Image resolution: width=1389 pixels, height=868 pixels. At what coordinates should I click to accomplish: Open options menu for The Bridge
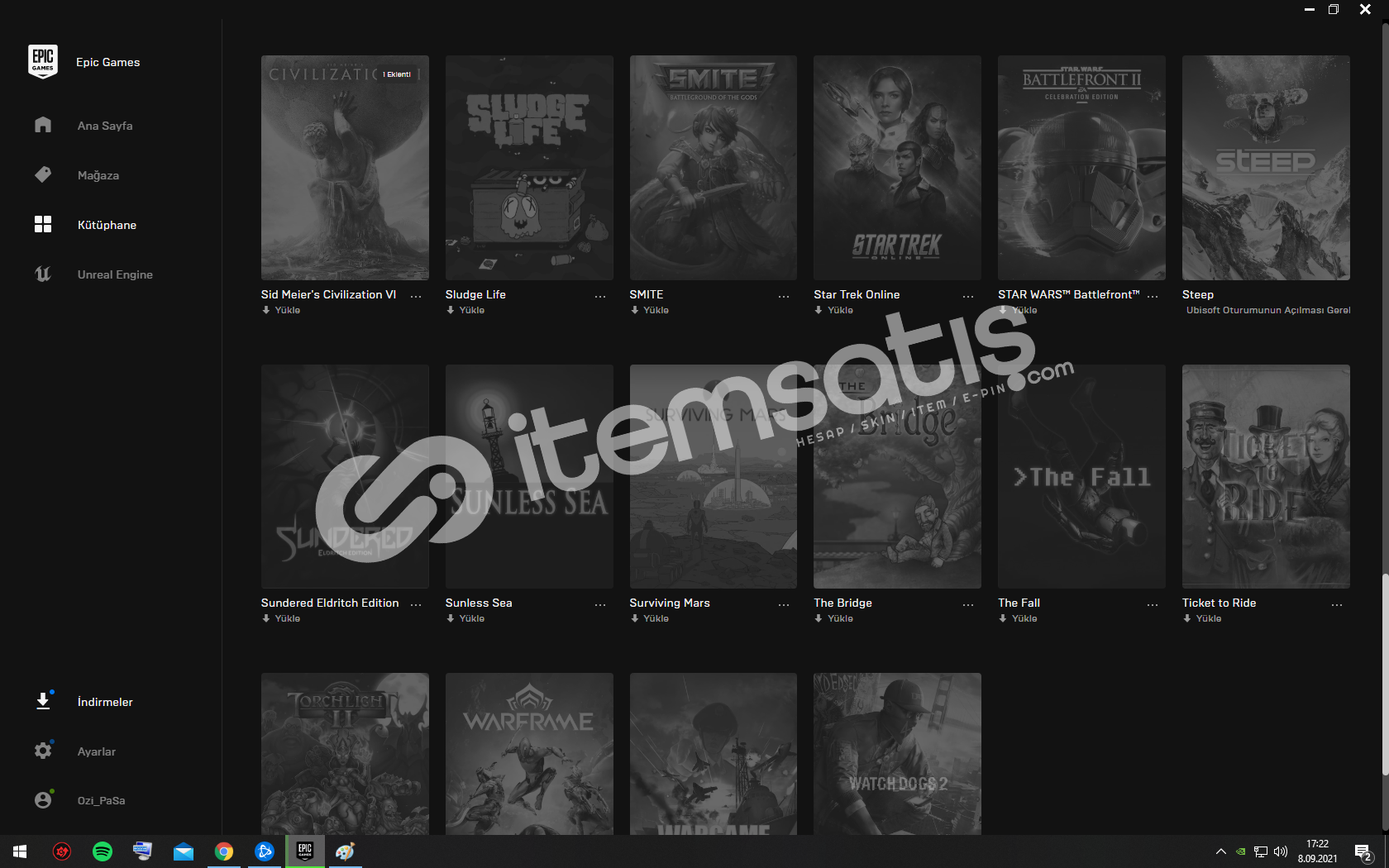click(968, 604)
